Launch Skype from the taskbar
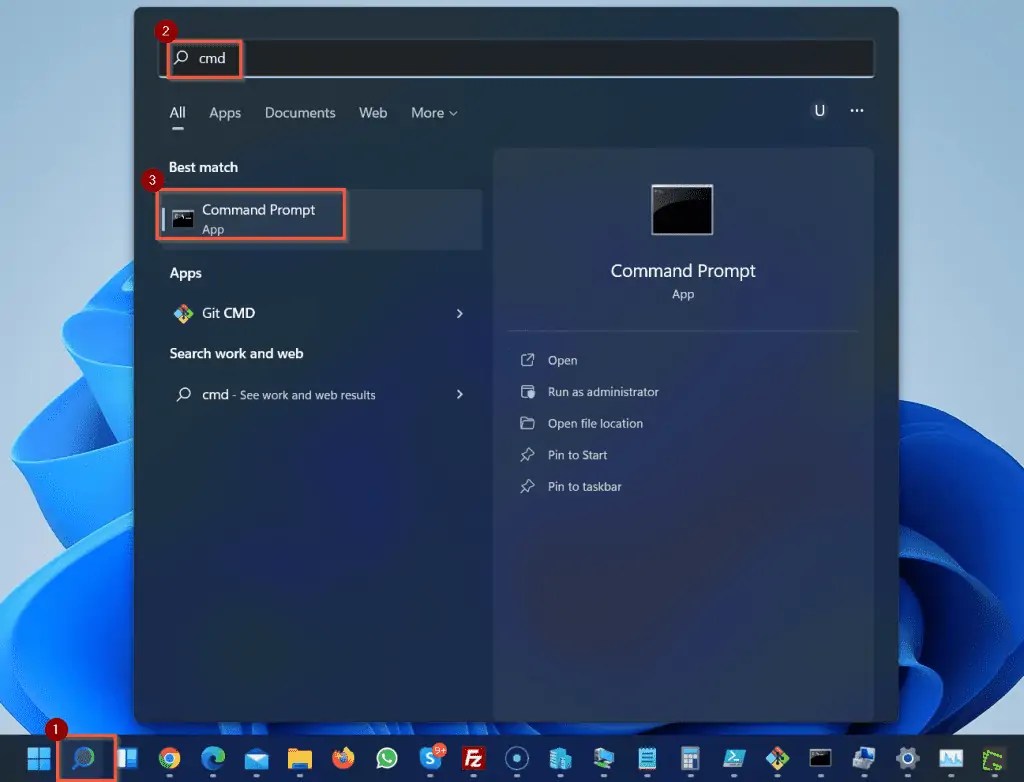Screen dimensions: 1024x782 429,760
